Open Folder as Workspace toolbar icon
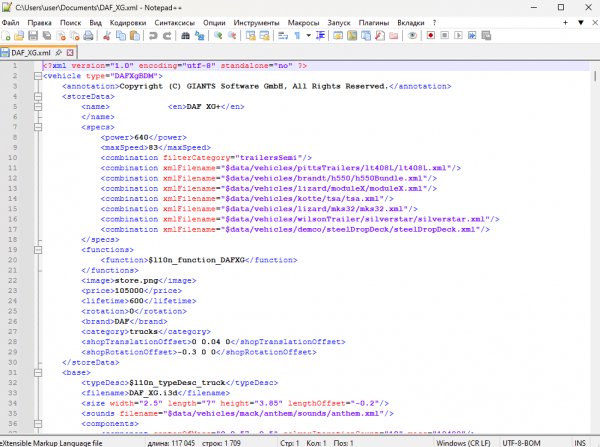 [x=393, y=36]
